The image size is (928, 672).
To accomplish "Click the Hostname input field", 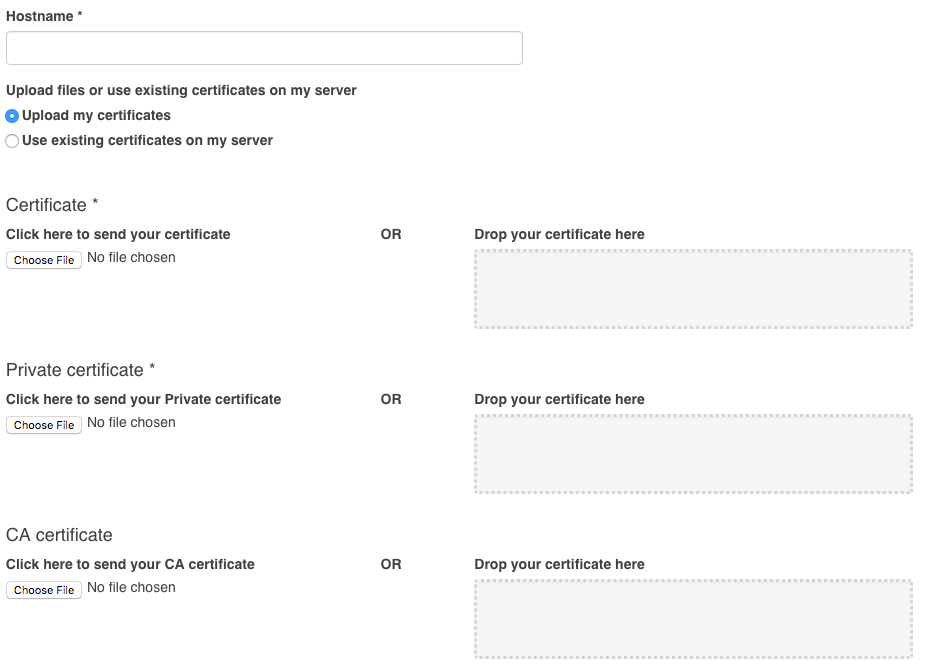I will point(264,47).
